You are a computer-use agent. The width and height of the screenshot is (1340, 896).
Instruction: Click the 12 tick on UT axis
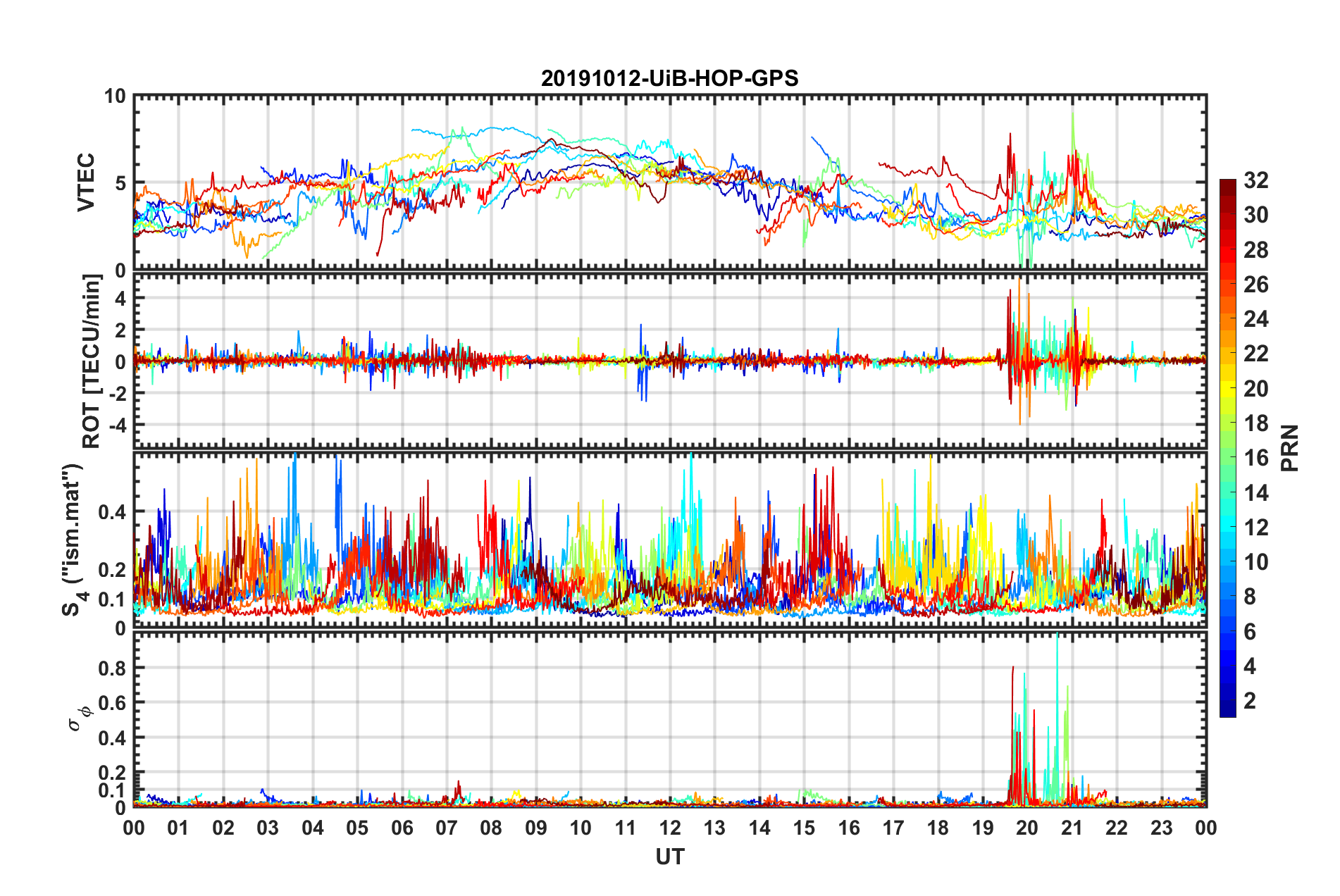coord(670,828)
